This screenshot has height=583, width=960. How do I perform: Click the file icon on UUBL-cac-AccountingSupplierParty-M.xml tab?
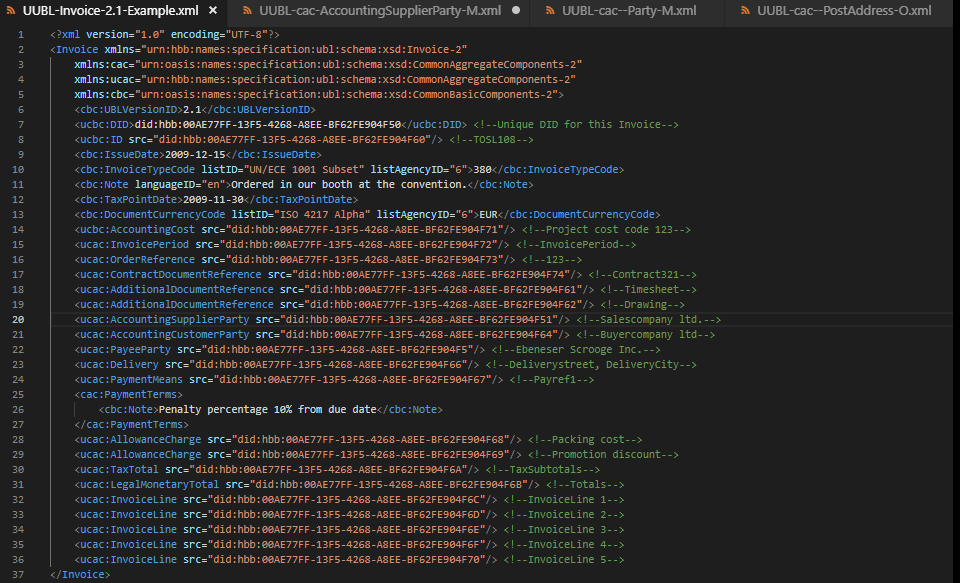[247, 10]
